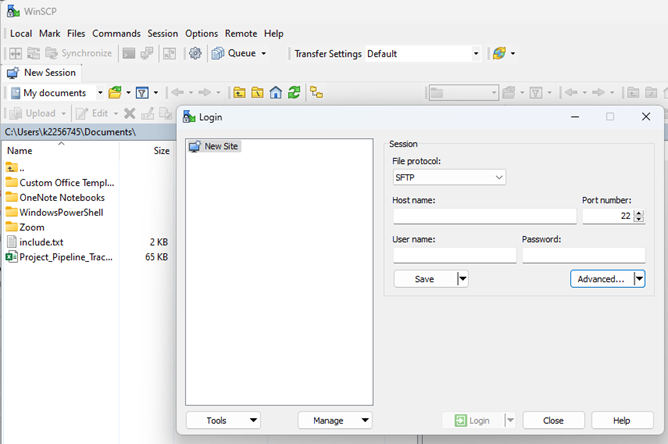The height and width of the screenshot is (444, 668).
Task: Click the local open directory folder icon
Action: (115, 92)
